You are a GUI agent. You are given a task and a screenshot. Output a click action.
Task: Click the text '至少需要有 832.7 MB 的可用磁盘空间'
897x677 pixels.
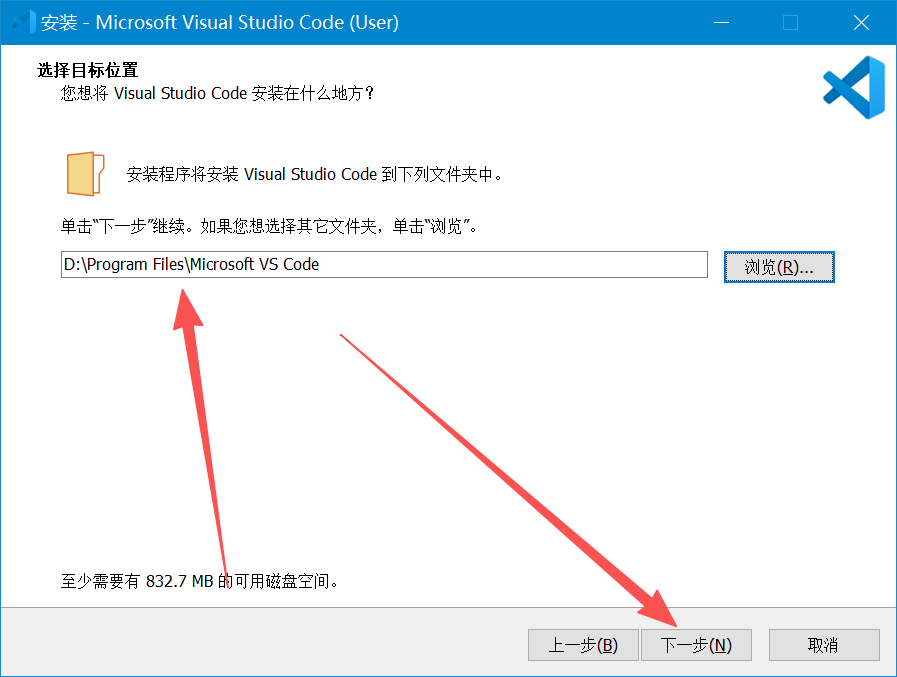[199, 581]
